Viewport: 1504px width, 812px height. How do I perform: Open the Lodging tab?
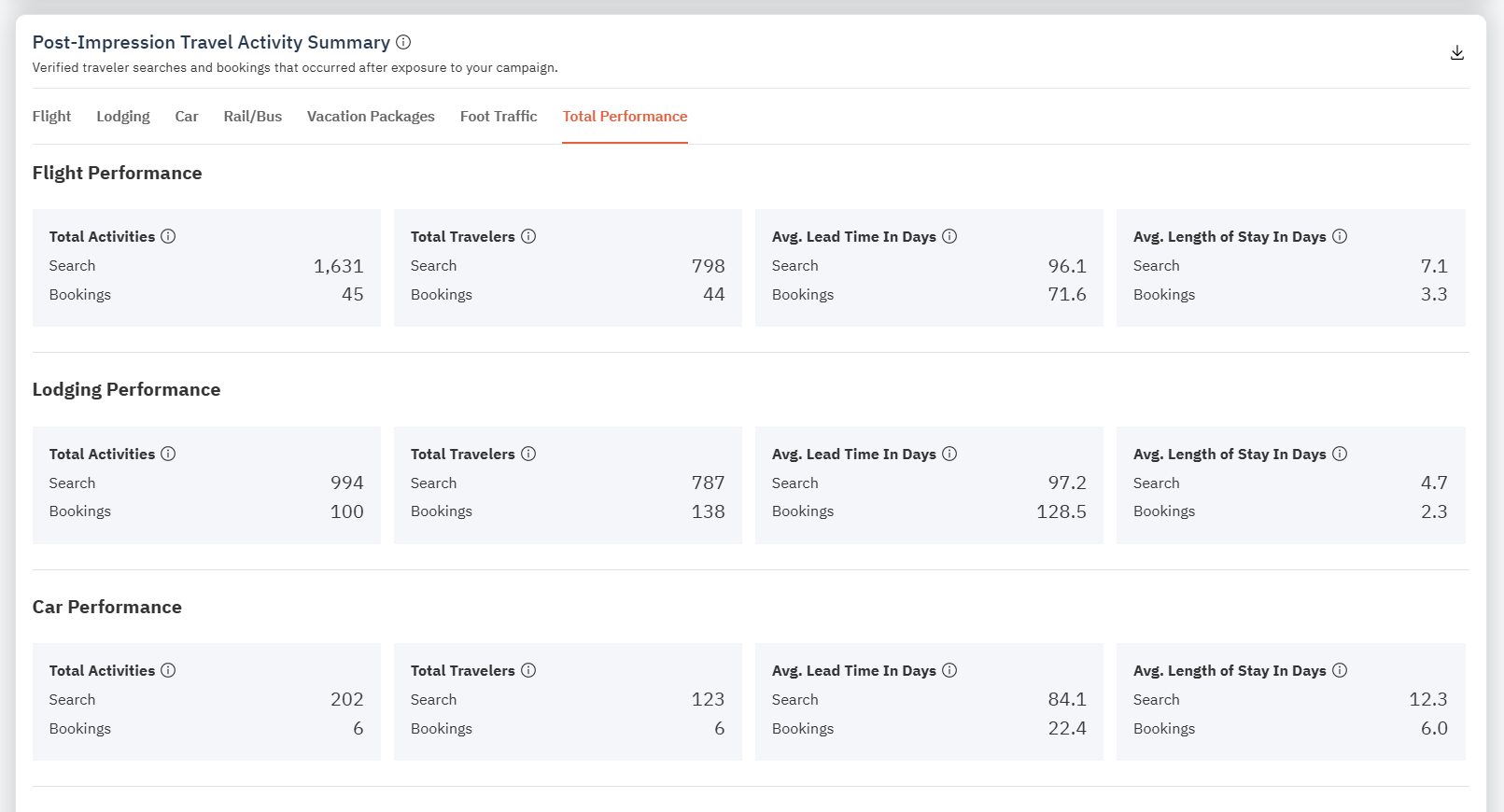123,117
